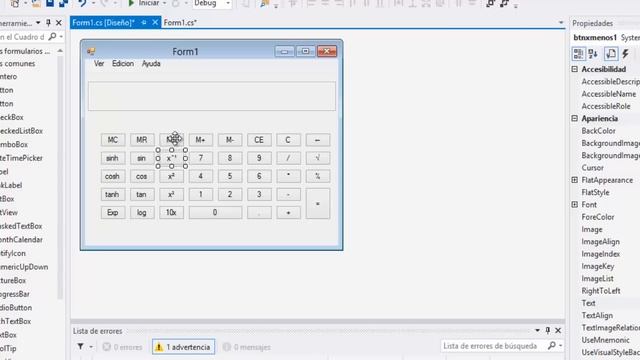The width and height of the screenshot is (640, 360).
Task: Select the calculator display textbox
Action: 212,96
